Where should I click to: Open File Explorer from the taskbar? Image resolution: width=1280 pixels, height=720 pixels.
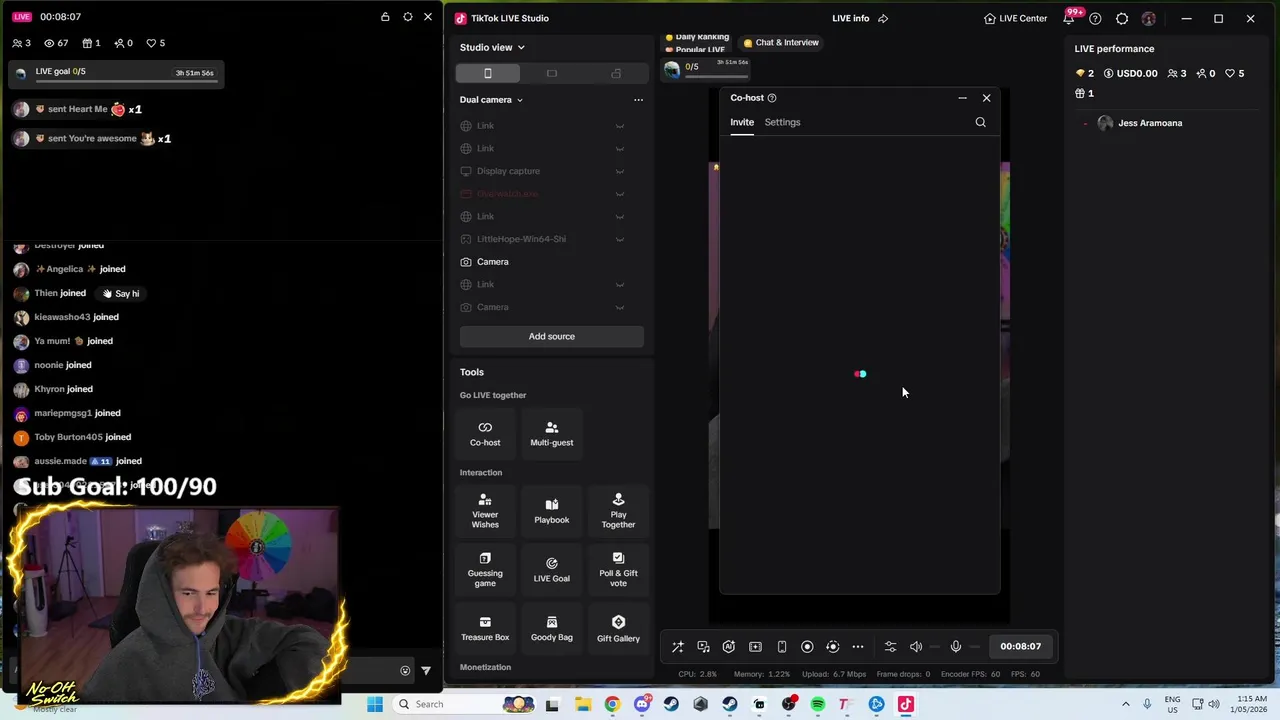(583, 704)
